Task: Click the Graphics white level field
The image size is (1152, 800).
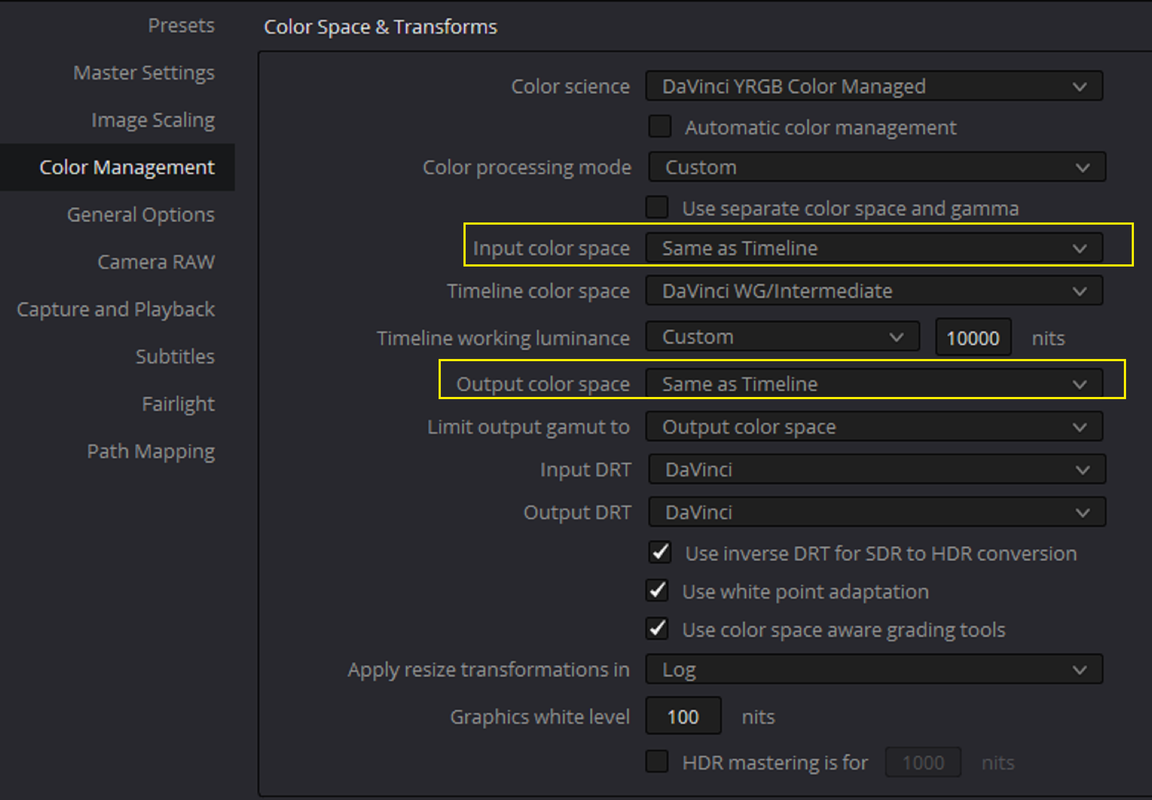Action: (x=683, y=716)
